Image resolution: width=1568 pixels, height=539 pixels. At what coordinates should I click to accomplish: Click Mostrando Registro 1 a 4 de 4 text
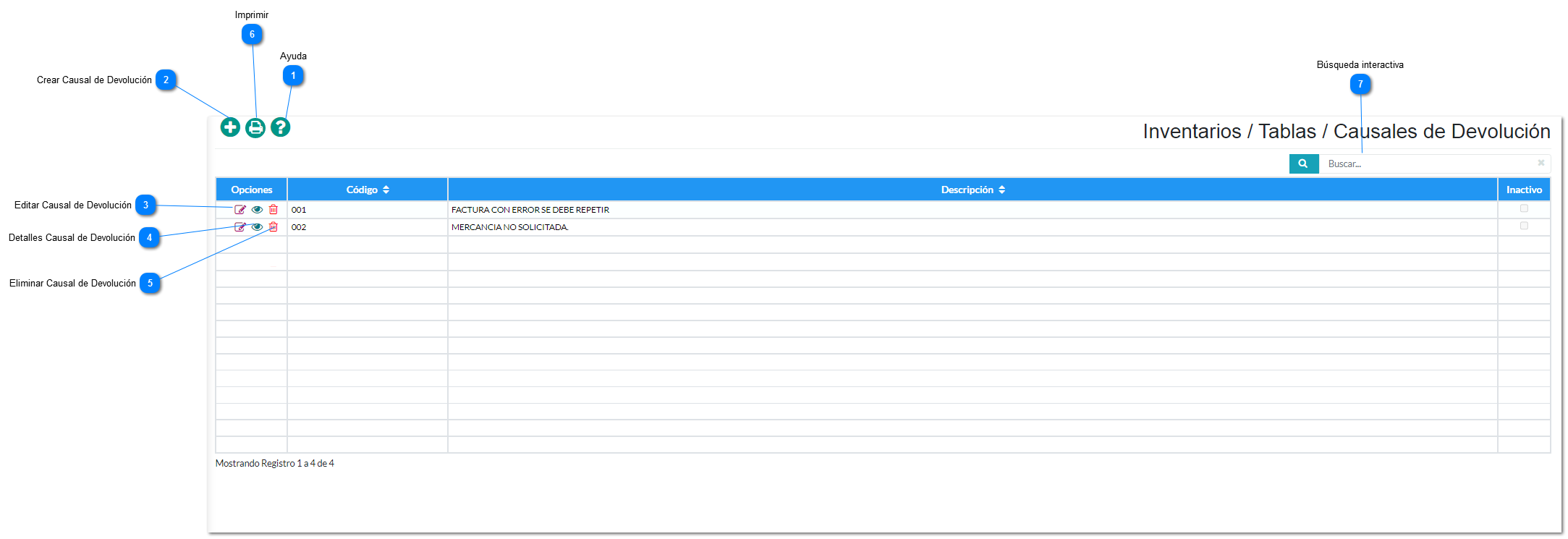275,464
